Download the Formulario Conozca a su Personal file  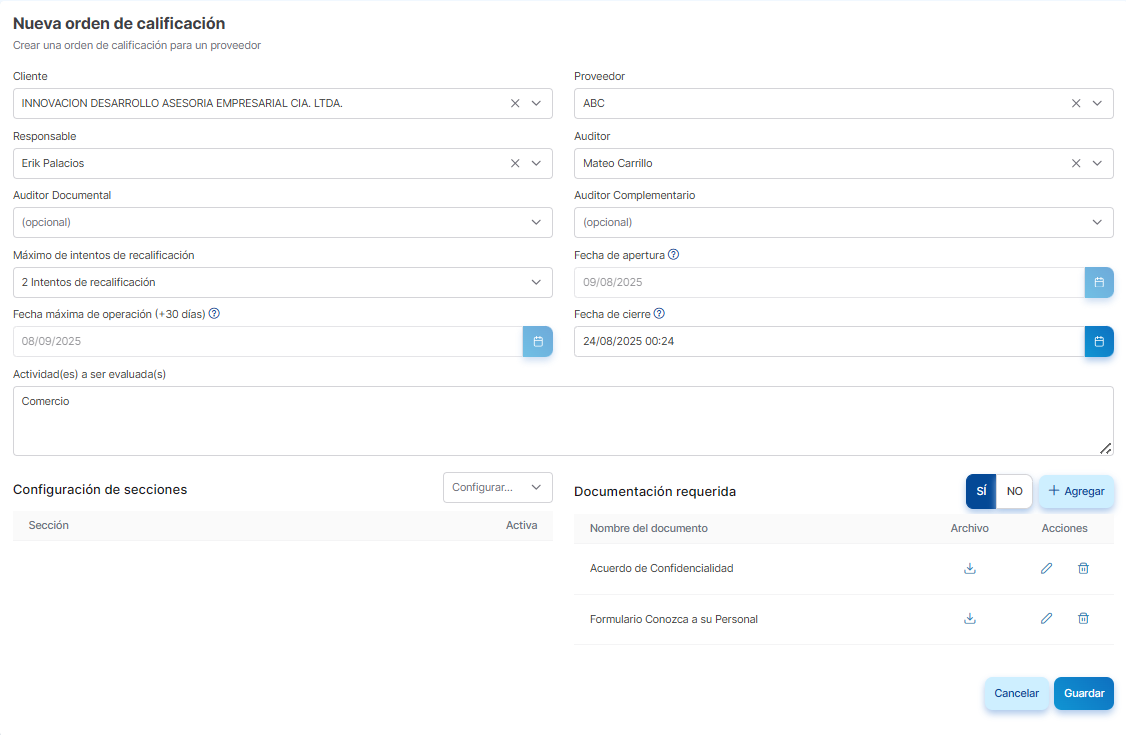point(969,618)
